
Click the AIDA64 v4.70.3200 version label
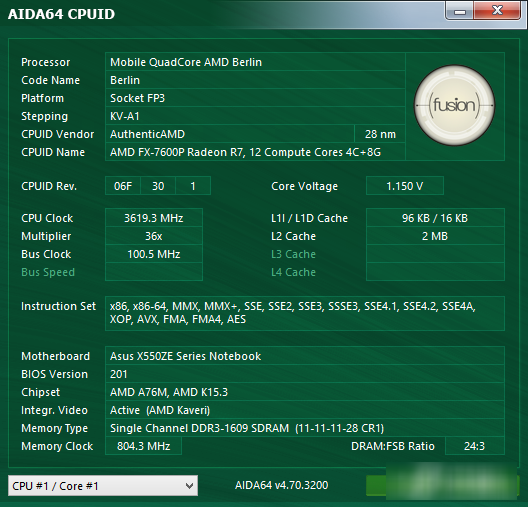click(x=282, y=485)
